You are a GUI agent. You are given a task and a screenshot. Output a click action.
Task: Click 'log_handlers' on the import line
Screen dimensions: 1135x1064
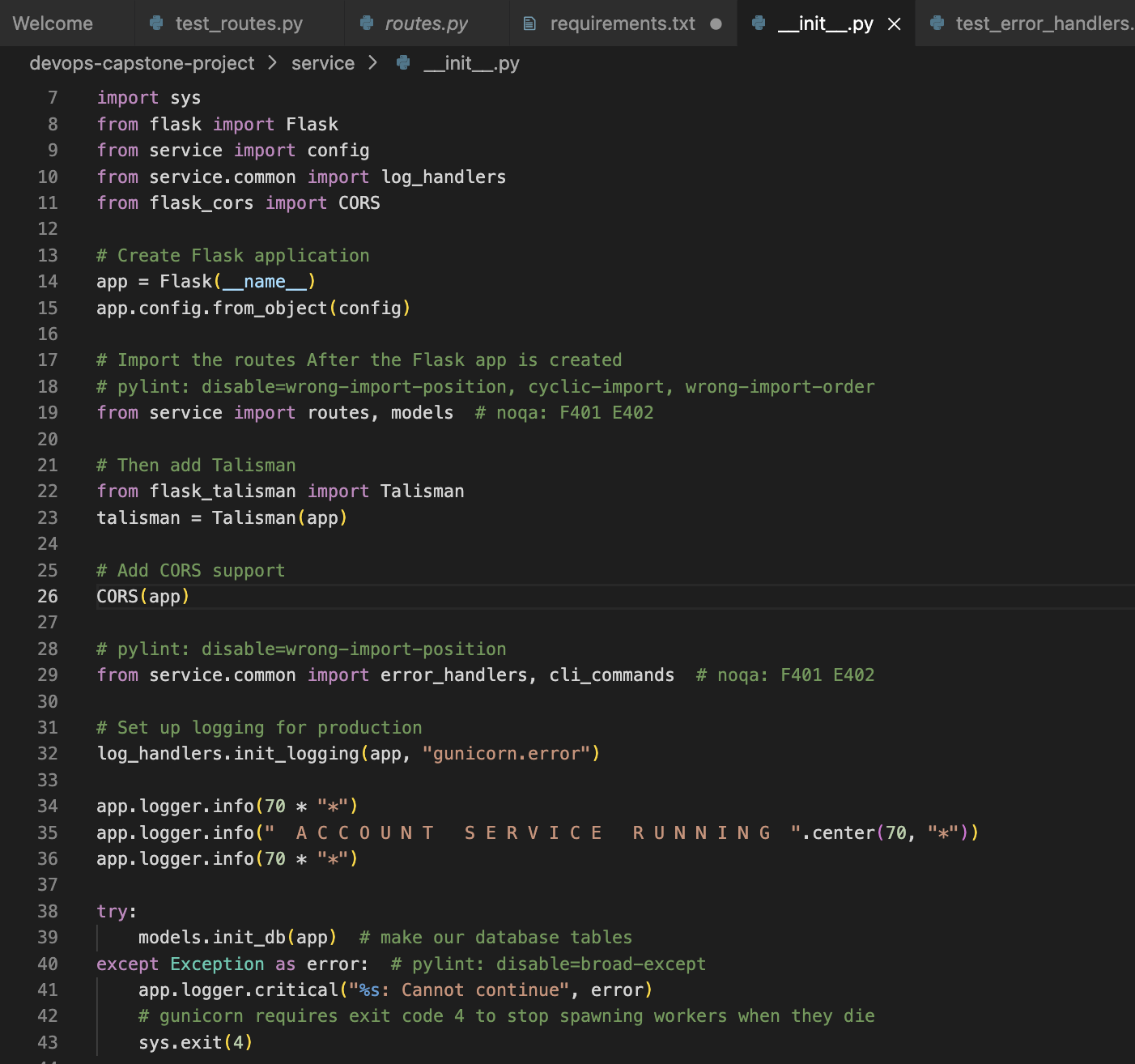click(444, 177)
